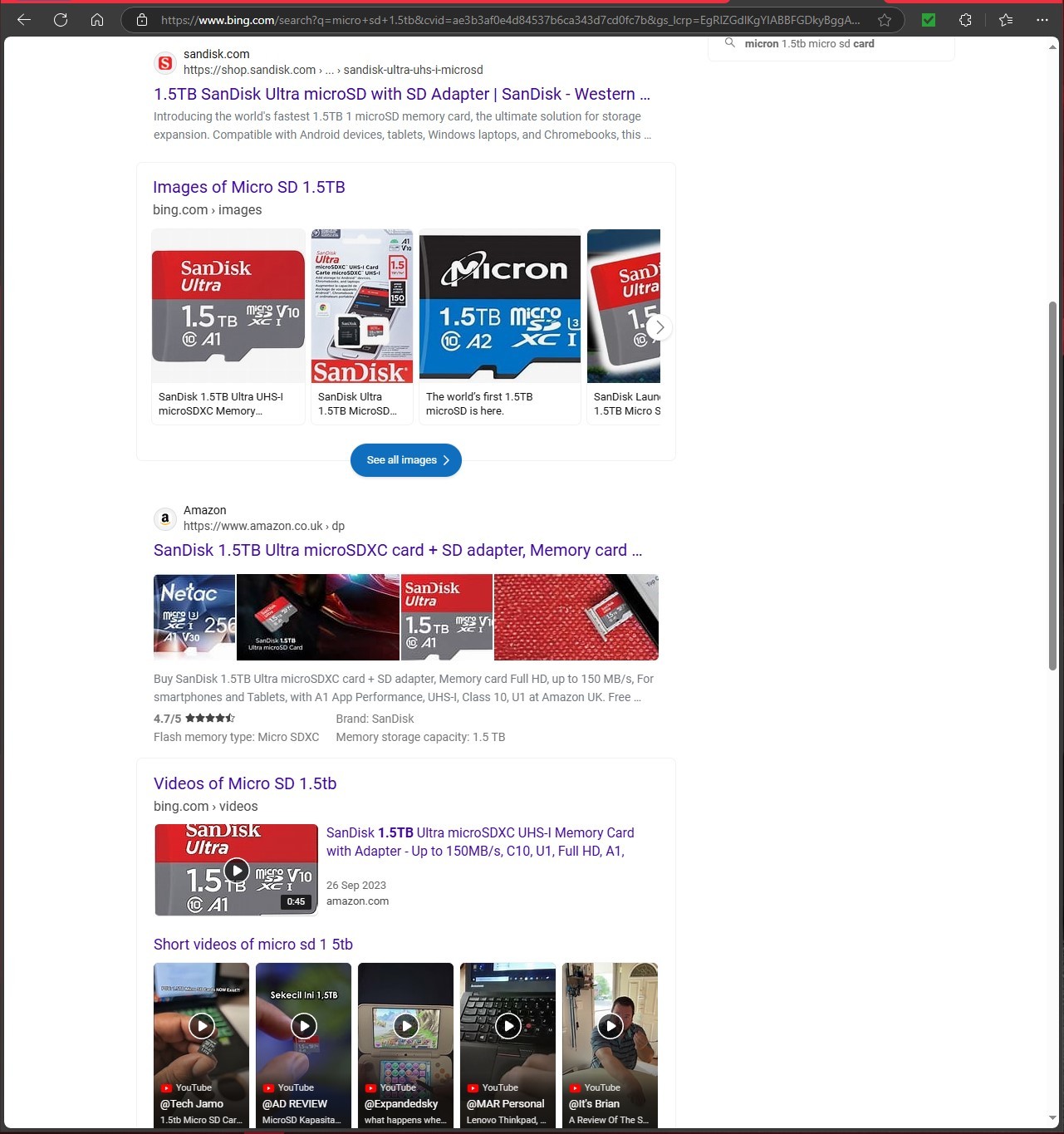Click 4.7/5 star rating
The width and height of the screenshot is (1064, 1134).
click(194, 719)
